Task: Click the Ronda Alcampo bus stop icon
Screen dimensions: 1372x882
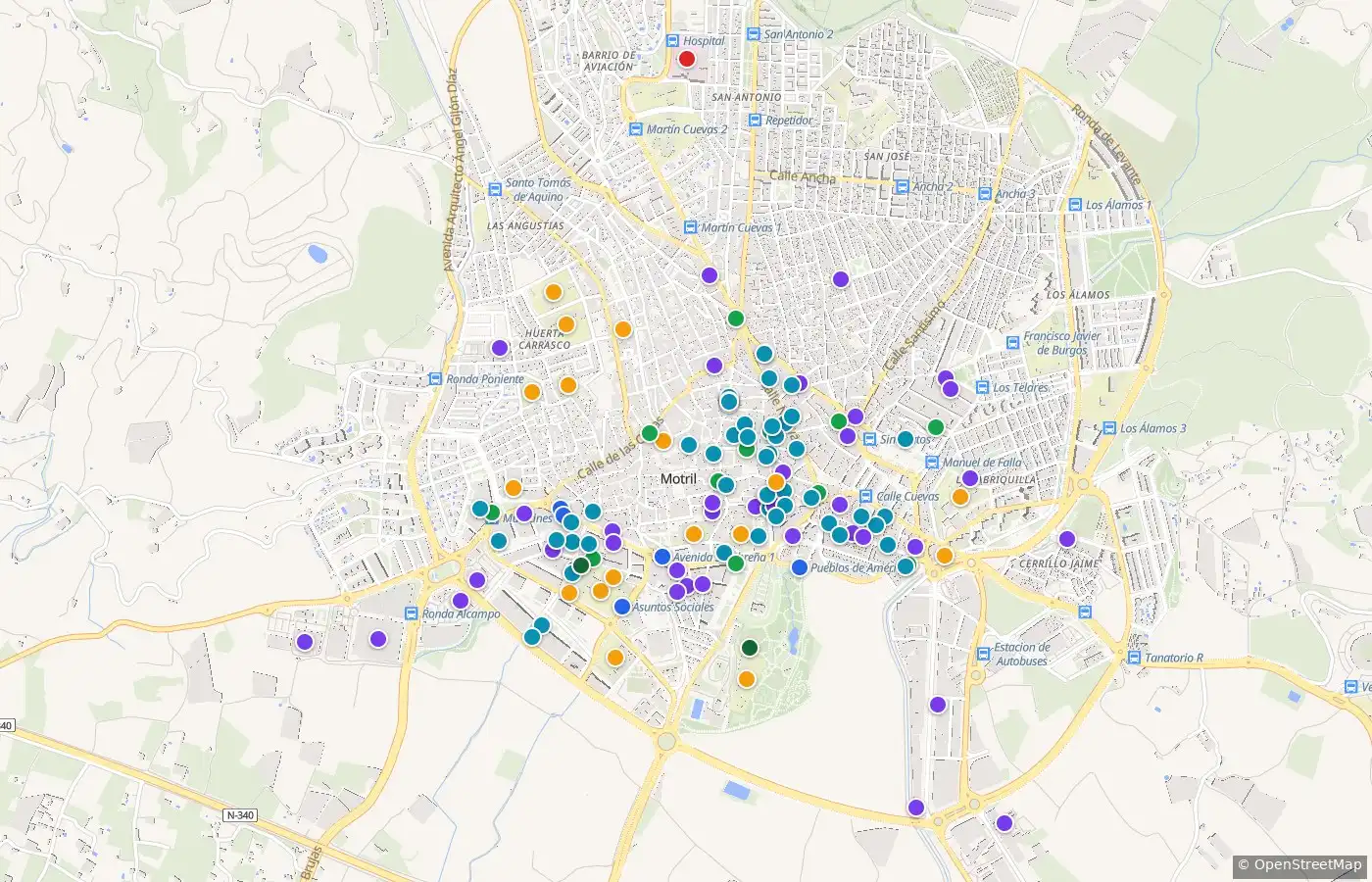Action: 412,613
